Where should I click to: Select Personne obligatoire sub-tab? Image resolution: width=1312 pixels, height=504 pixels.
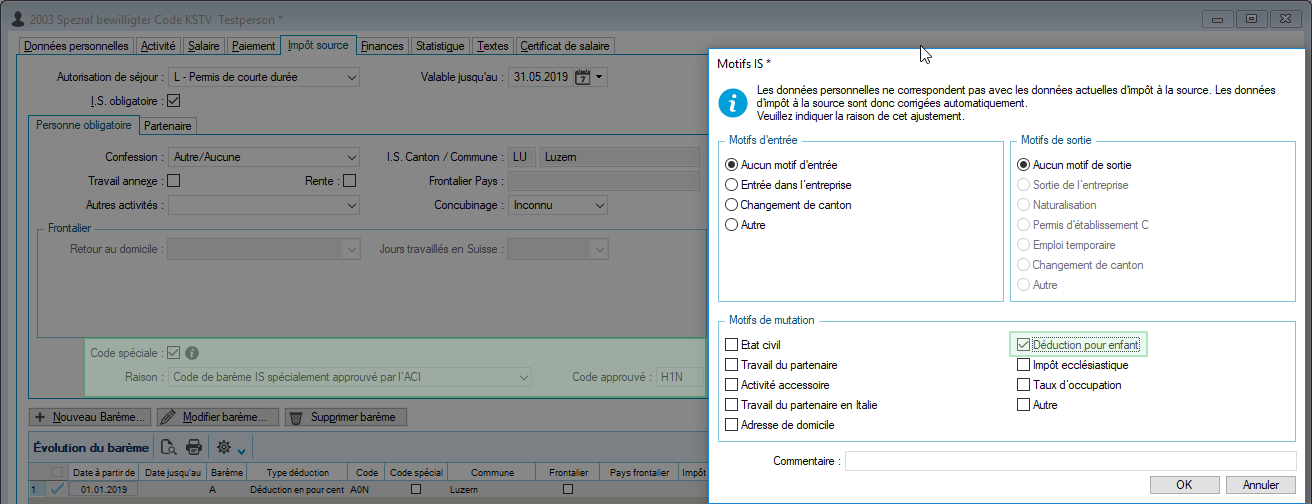pyautogui.click(x=83, y=125)
